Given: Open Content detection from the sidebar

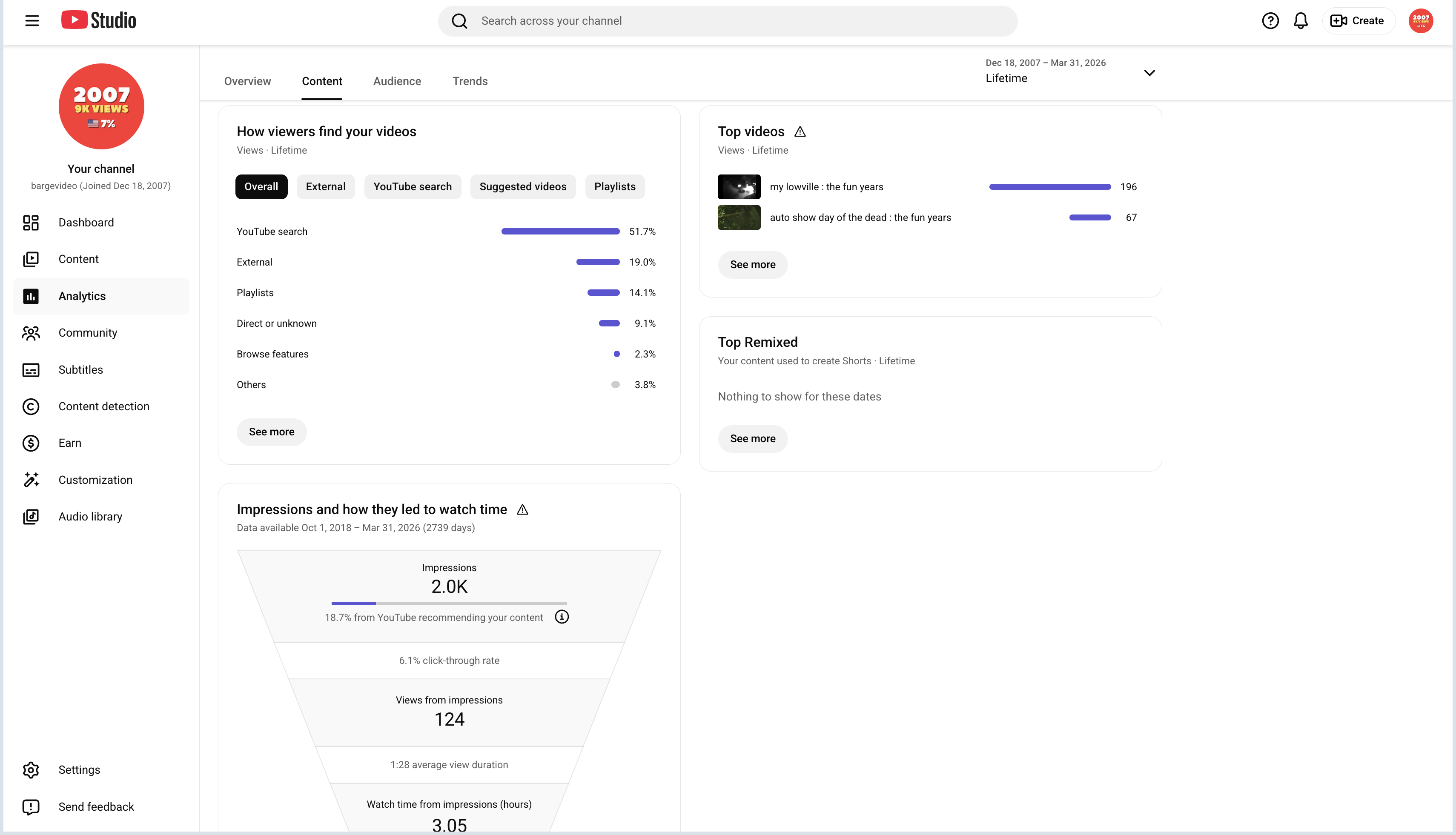Looking at the screenshot, I should [101, 406].
